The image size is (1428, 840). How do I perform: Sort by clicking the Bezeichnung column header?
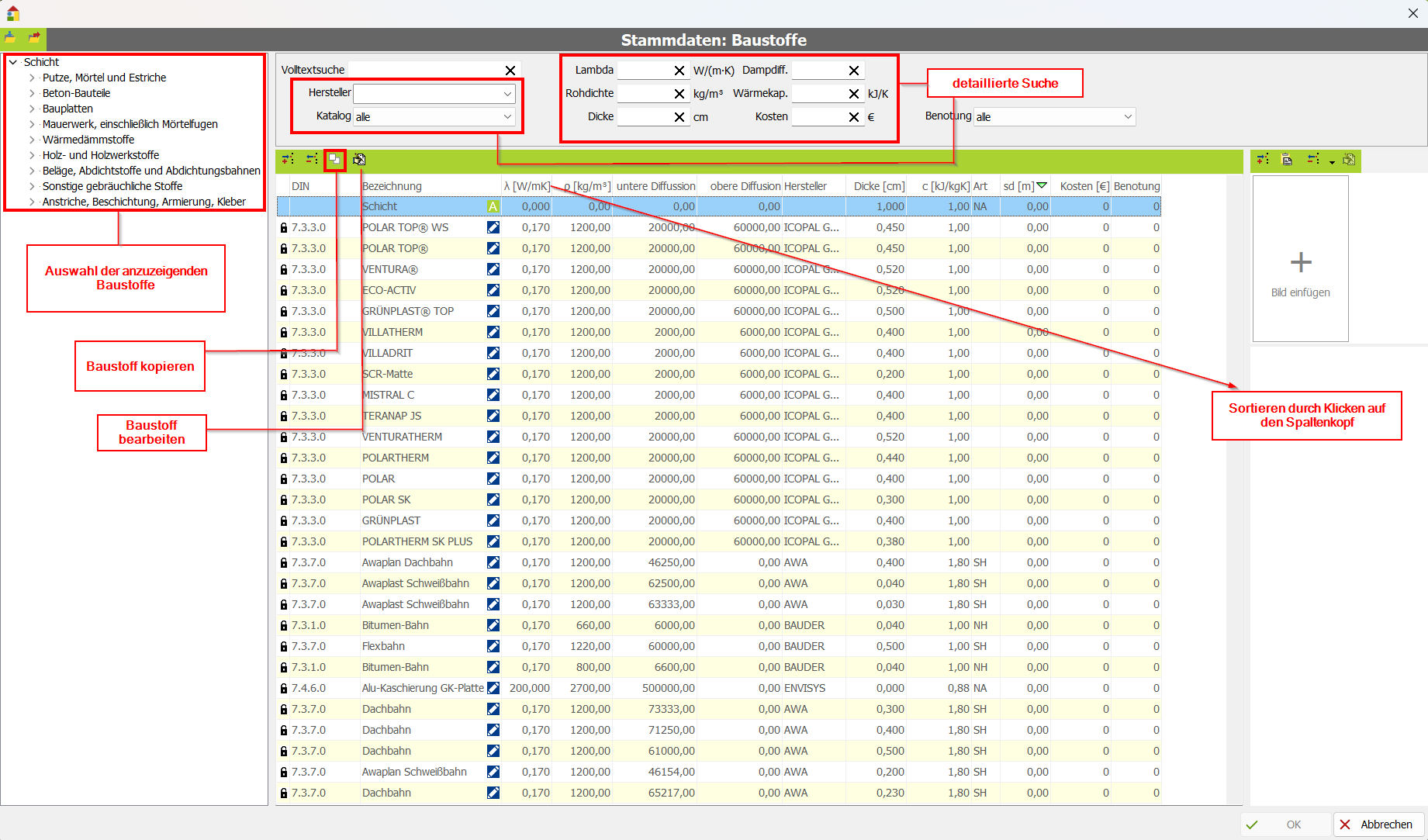(392, 186)
